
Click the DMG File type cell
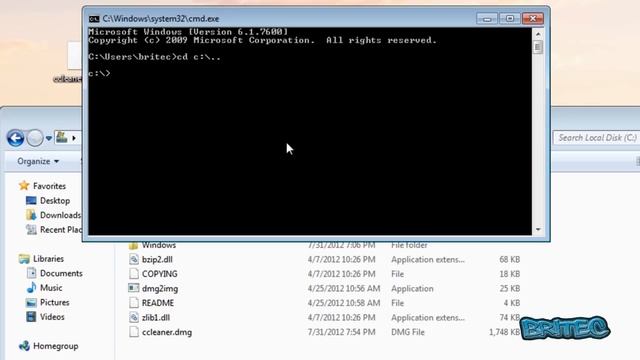408,332
